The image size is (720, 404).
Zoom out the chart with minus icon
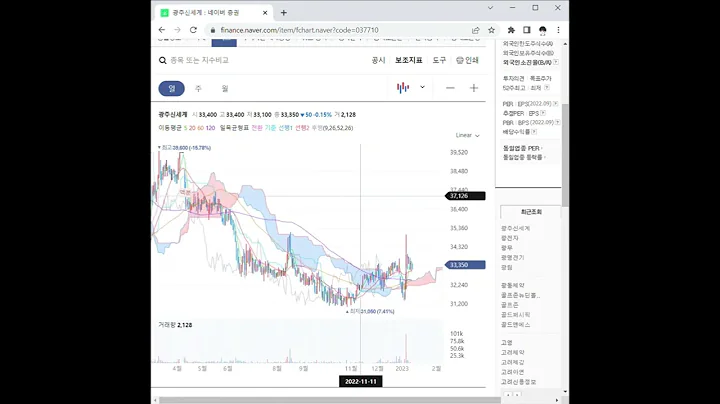(x=450, y=88)
